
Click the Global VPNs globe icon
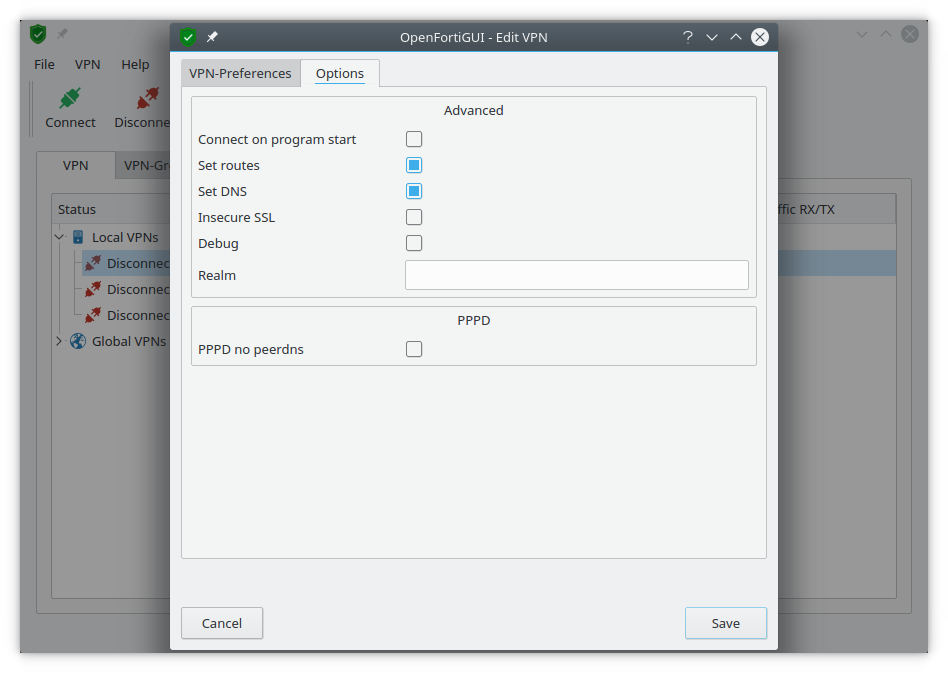click(78, 341)
